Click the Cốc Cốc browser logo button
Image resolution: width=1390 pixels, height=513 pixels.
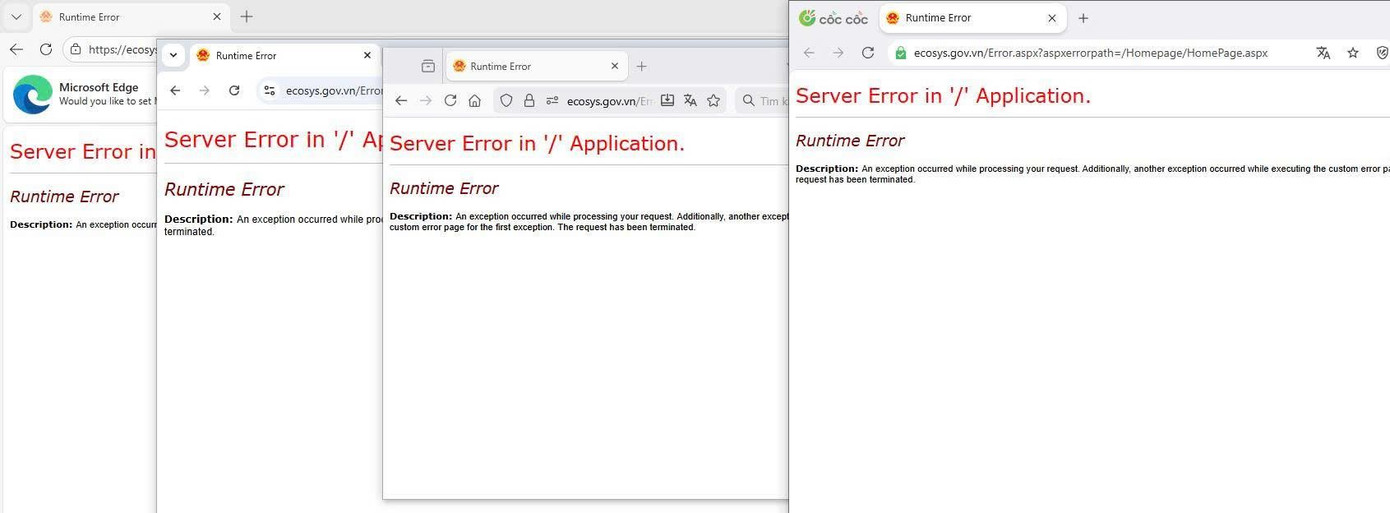click(833, 18)
